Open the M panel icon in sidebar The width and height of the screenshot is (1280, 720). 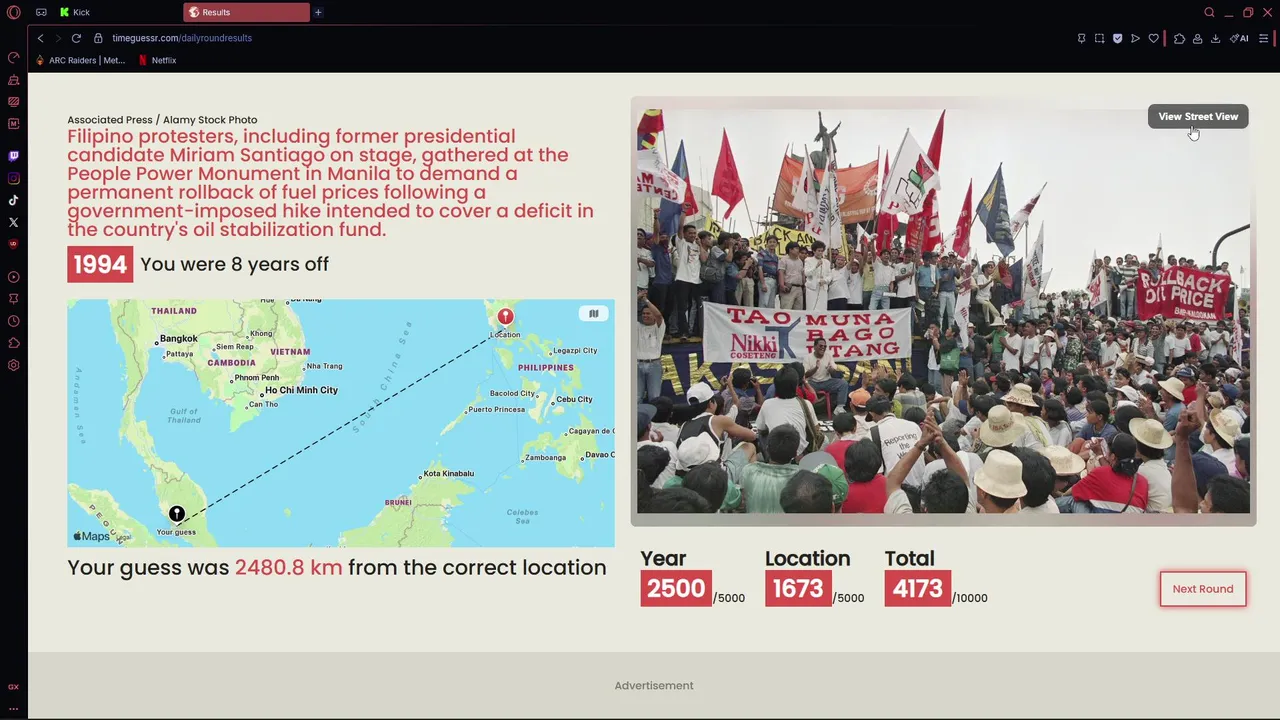tap(13, 124)
